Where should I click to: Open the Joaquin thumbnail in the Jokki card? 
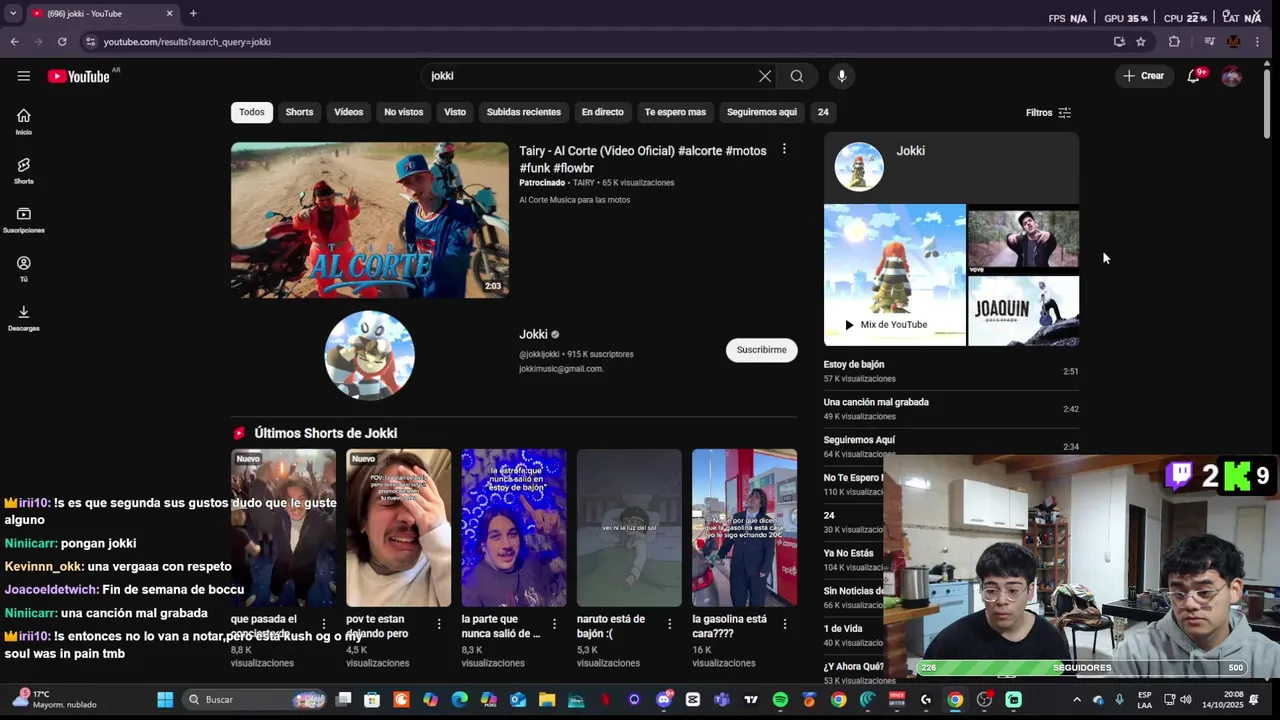1023,311
